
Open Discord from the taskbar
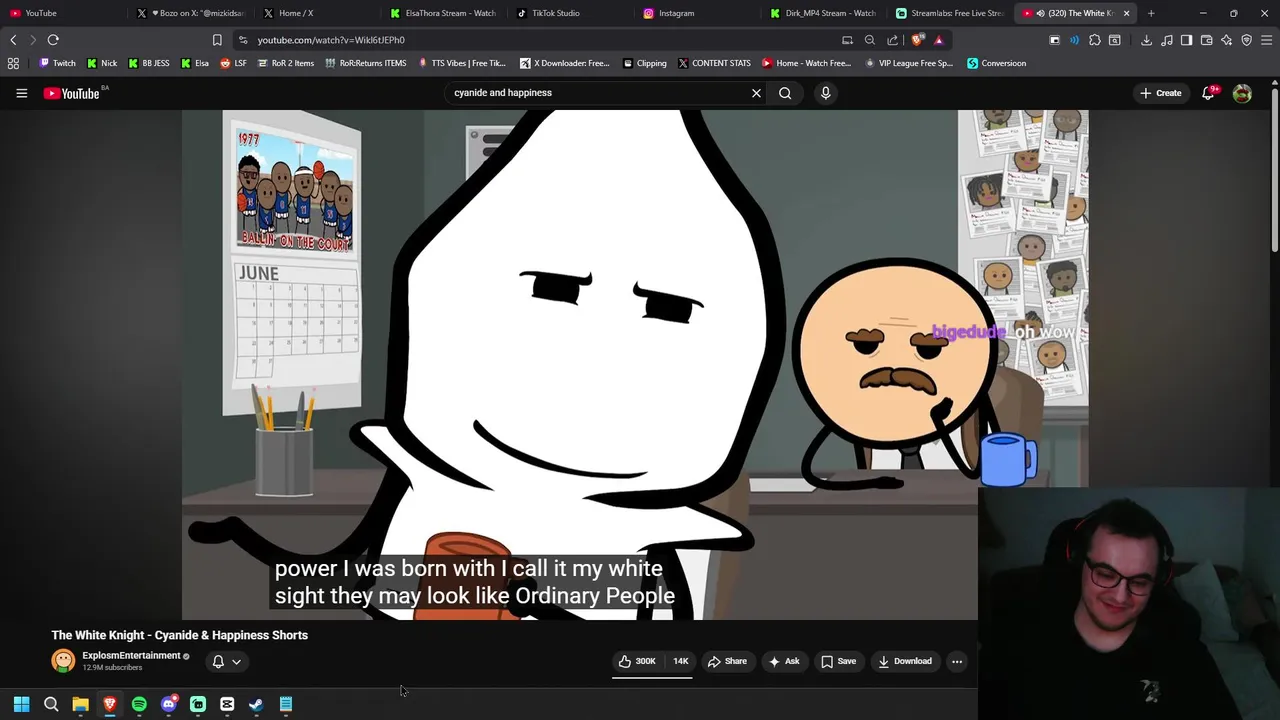[168, 704]
